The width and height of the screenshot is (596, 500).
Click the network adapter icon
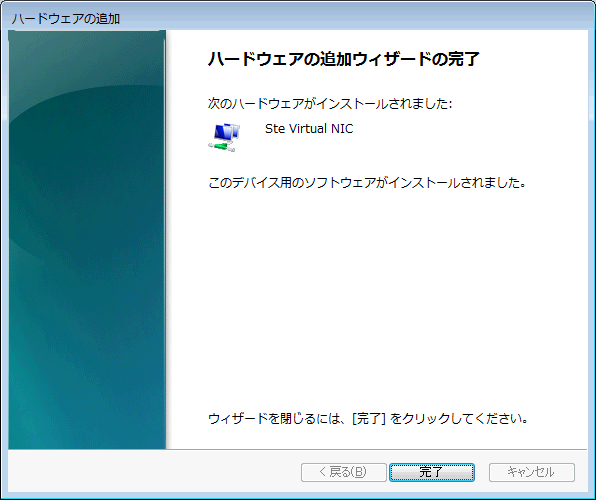[x=224, y=137]
